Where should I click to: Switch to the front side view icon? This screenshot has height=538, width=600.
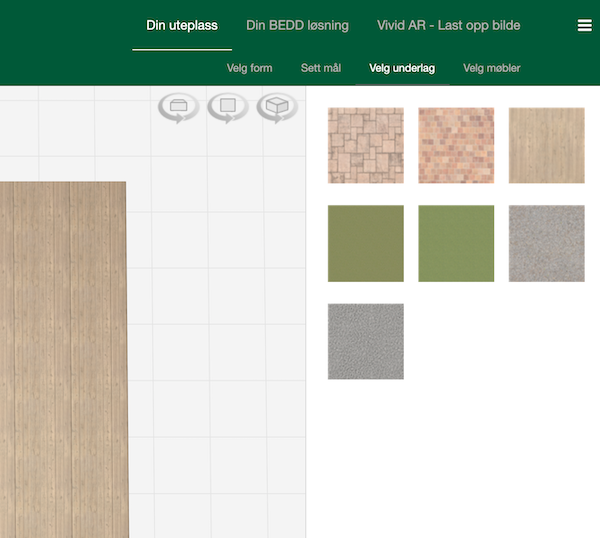(x=178, y=107)
